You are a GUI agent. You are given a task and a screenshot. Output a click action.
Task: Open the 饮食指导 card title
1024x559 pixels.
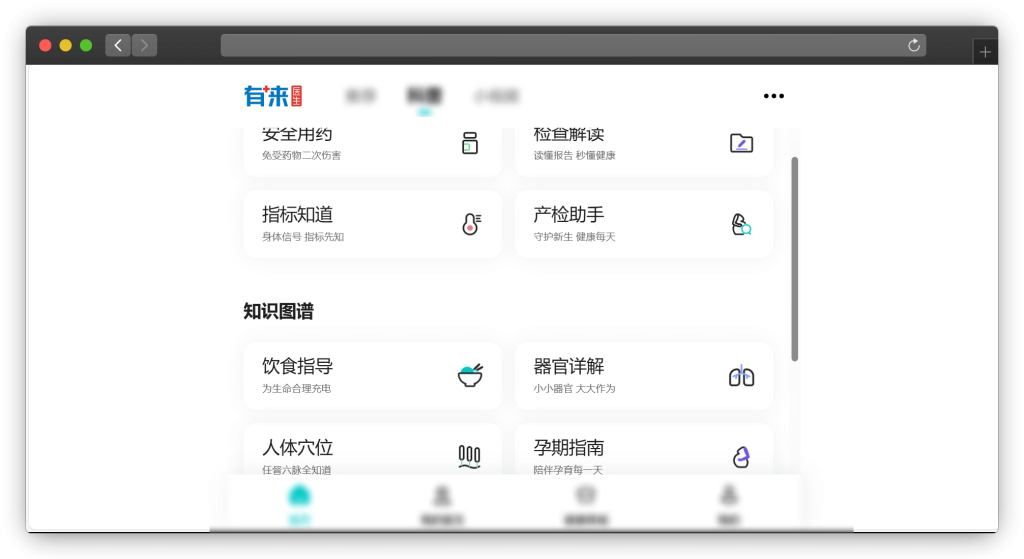pos(298,366)
